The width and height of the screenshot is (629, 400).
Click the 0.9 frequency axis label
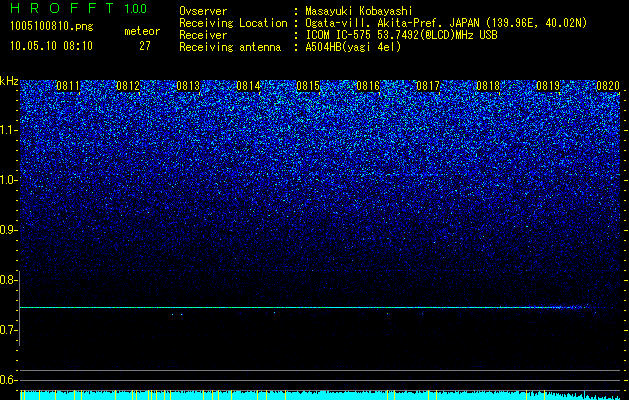pos(9,230)
